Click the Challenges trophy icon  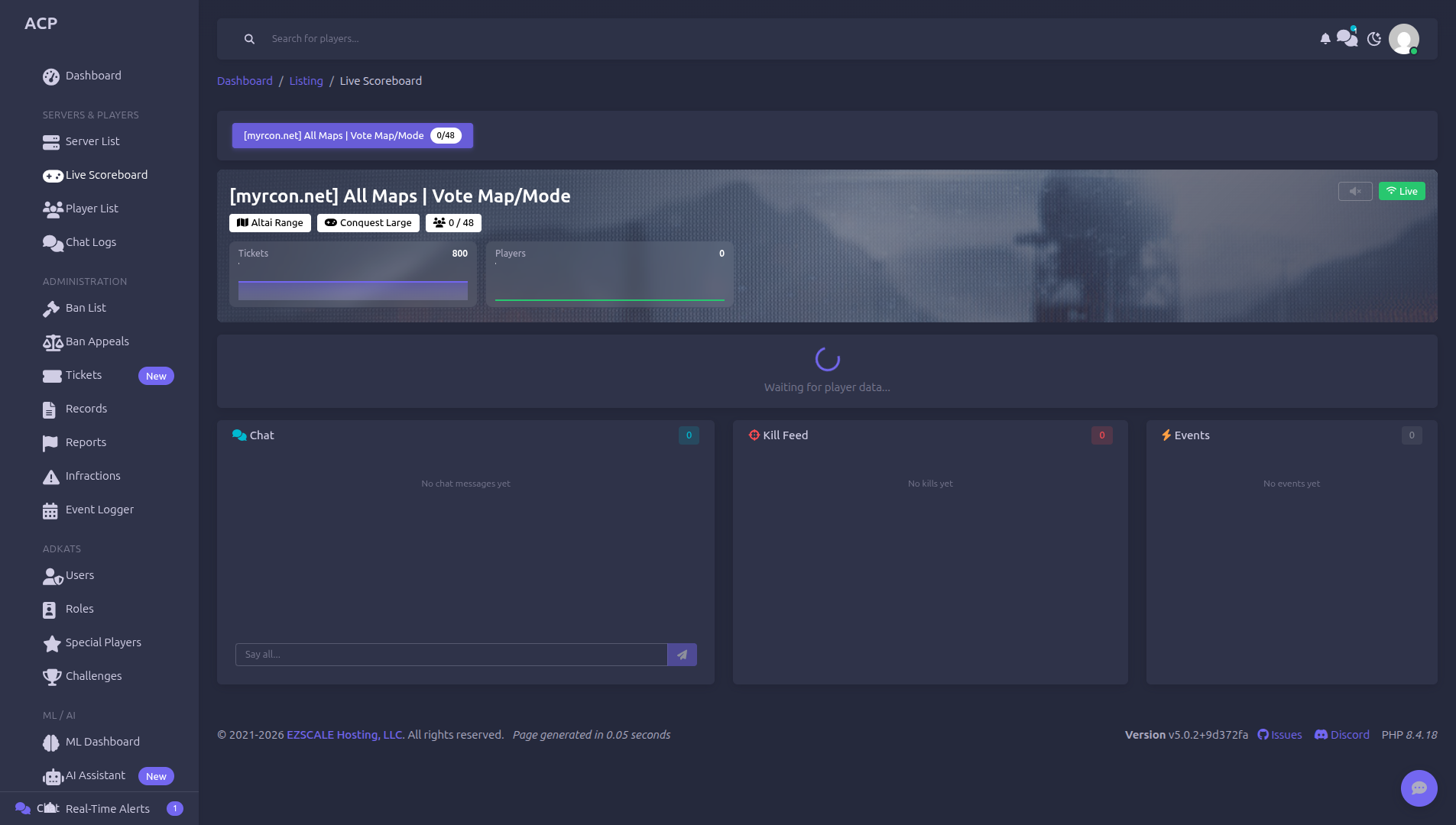pyautogui.click(x=52, y=677)
